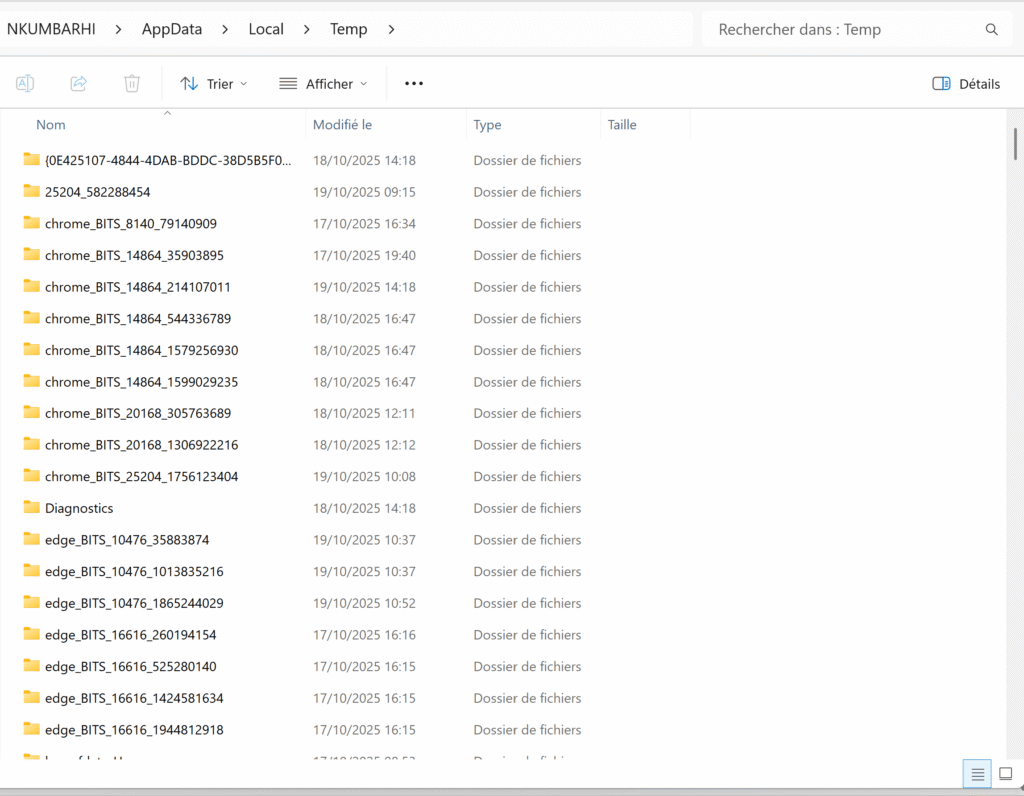The width and height of the screenshot is (1024, 796).
Task: Click the vertical scrollbar thumb
Action: 1015,144
